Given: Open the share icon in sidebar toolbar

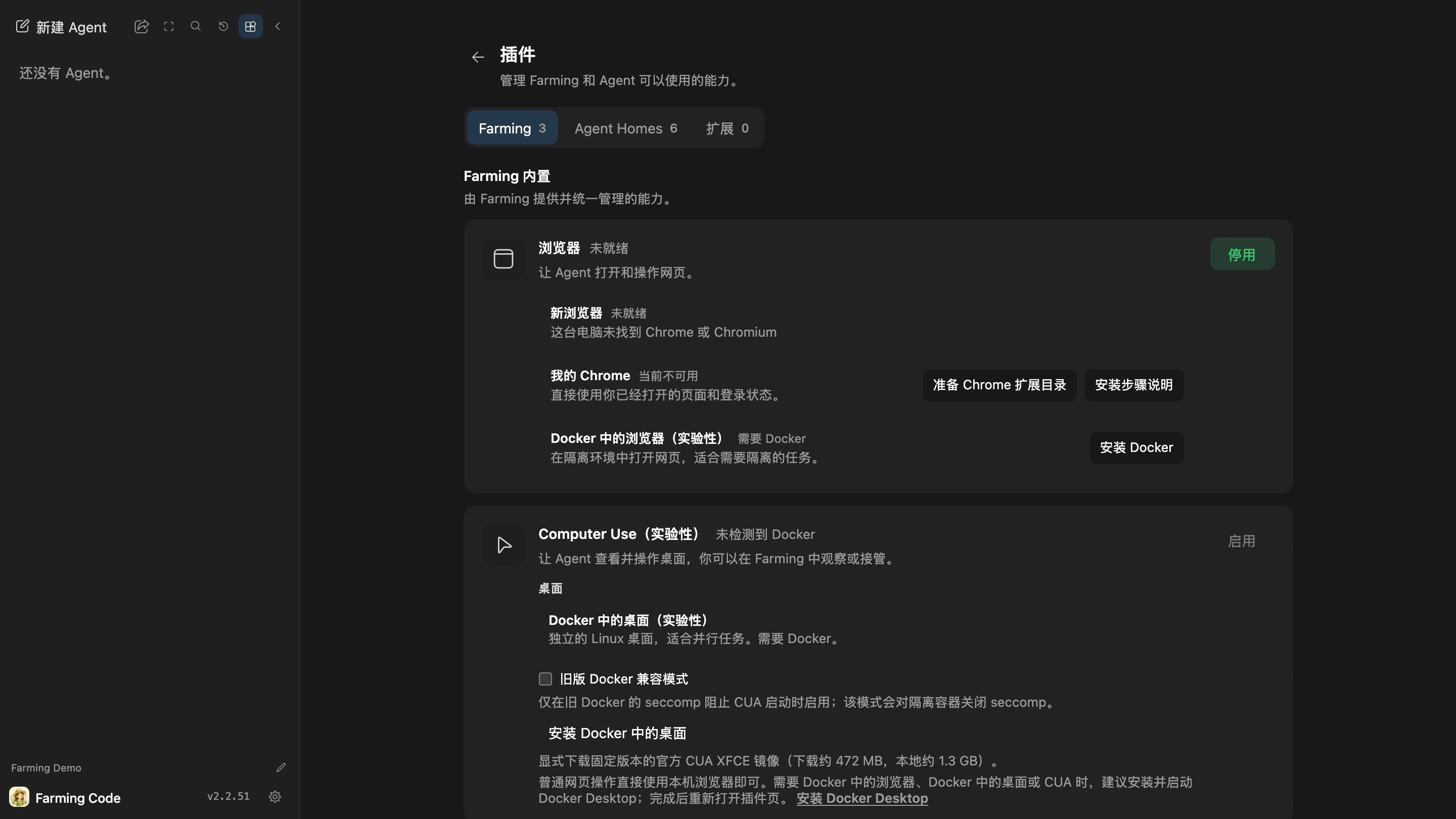Looking at the screenshot, I should click(142, 27).
